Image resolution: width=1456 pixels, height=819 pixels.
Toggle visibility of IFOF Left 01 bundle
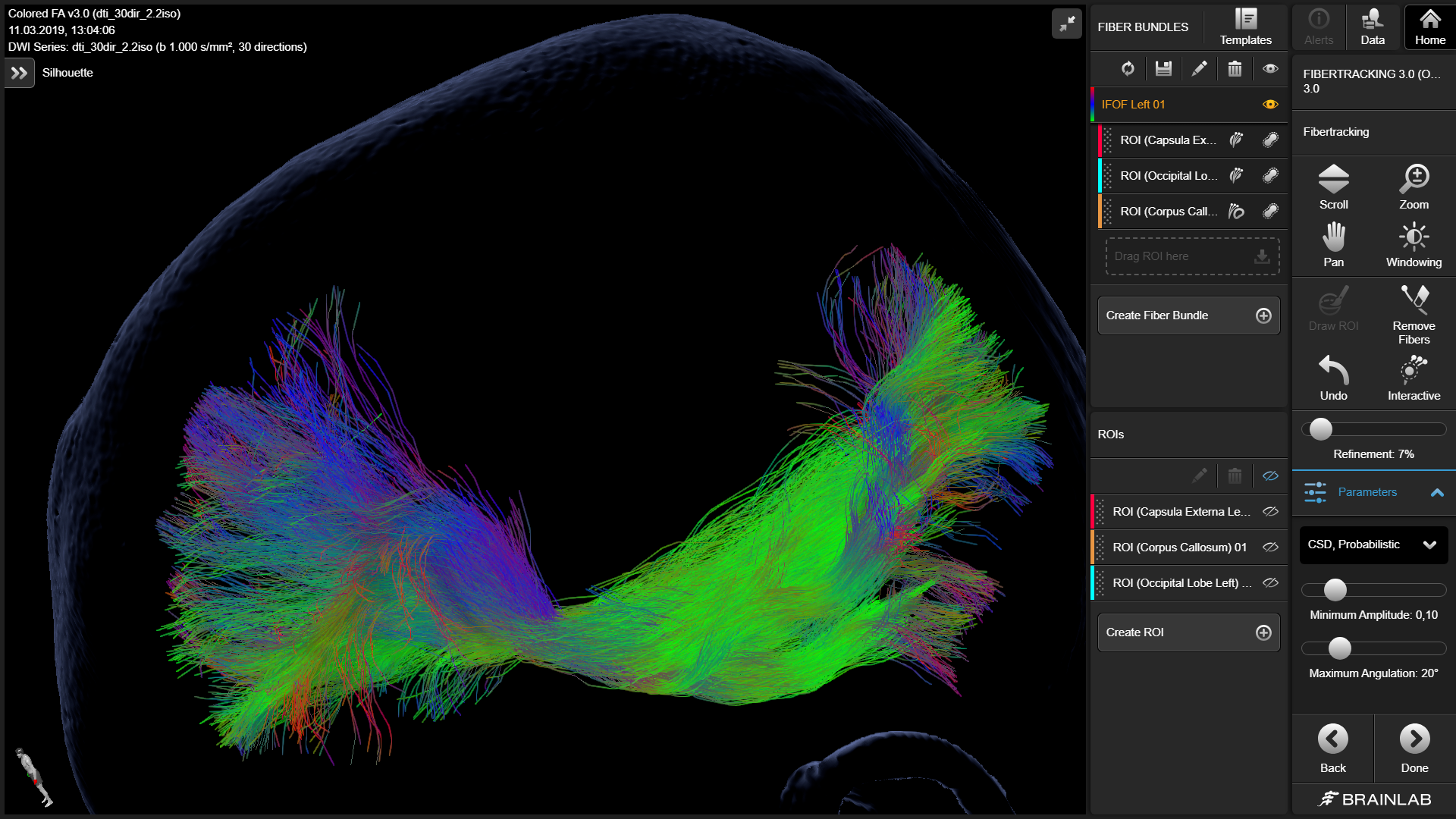(x=1270, y=105)
